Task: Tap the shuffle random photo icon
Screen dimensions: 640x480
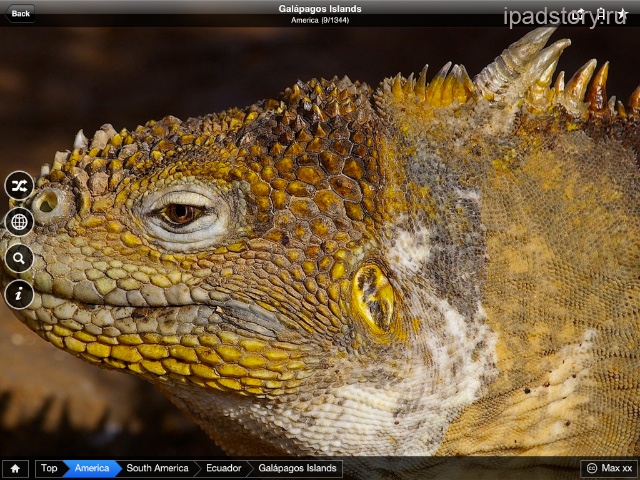Action: 19,186
